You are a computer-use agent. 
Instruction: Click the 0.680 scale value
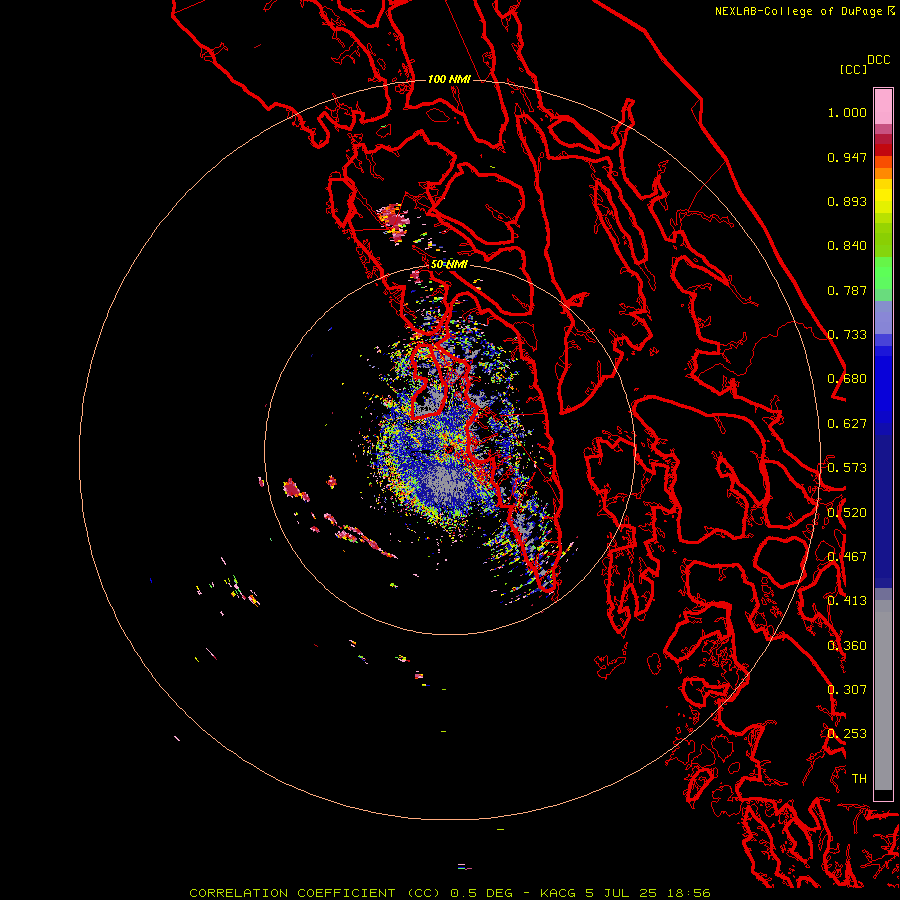click(x=847, y=379)
